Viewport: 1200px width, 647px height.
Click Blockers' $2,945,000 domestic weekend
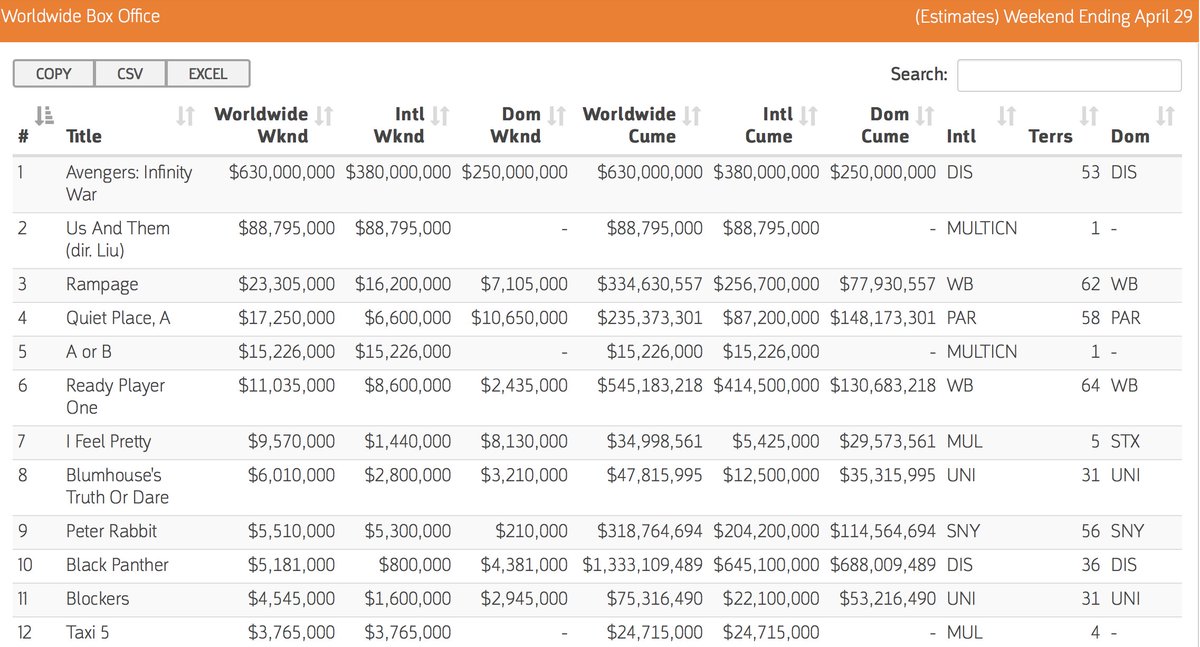click(x=523, y=599)
